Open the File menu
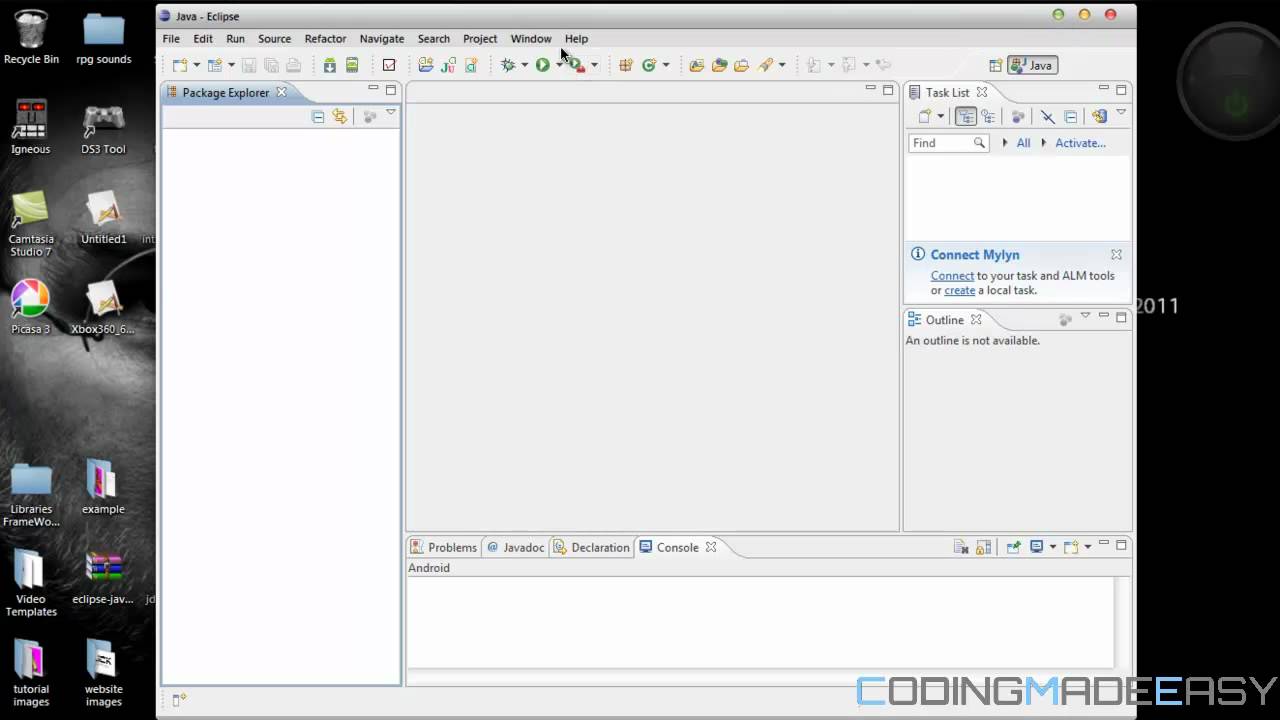 point(171,39)
